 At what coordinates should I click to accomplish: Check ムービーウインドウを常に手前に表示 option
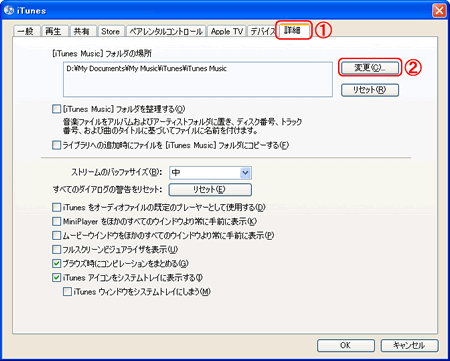[57, 235]
